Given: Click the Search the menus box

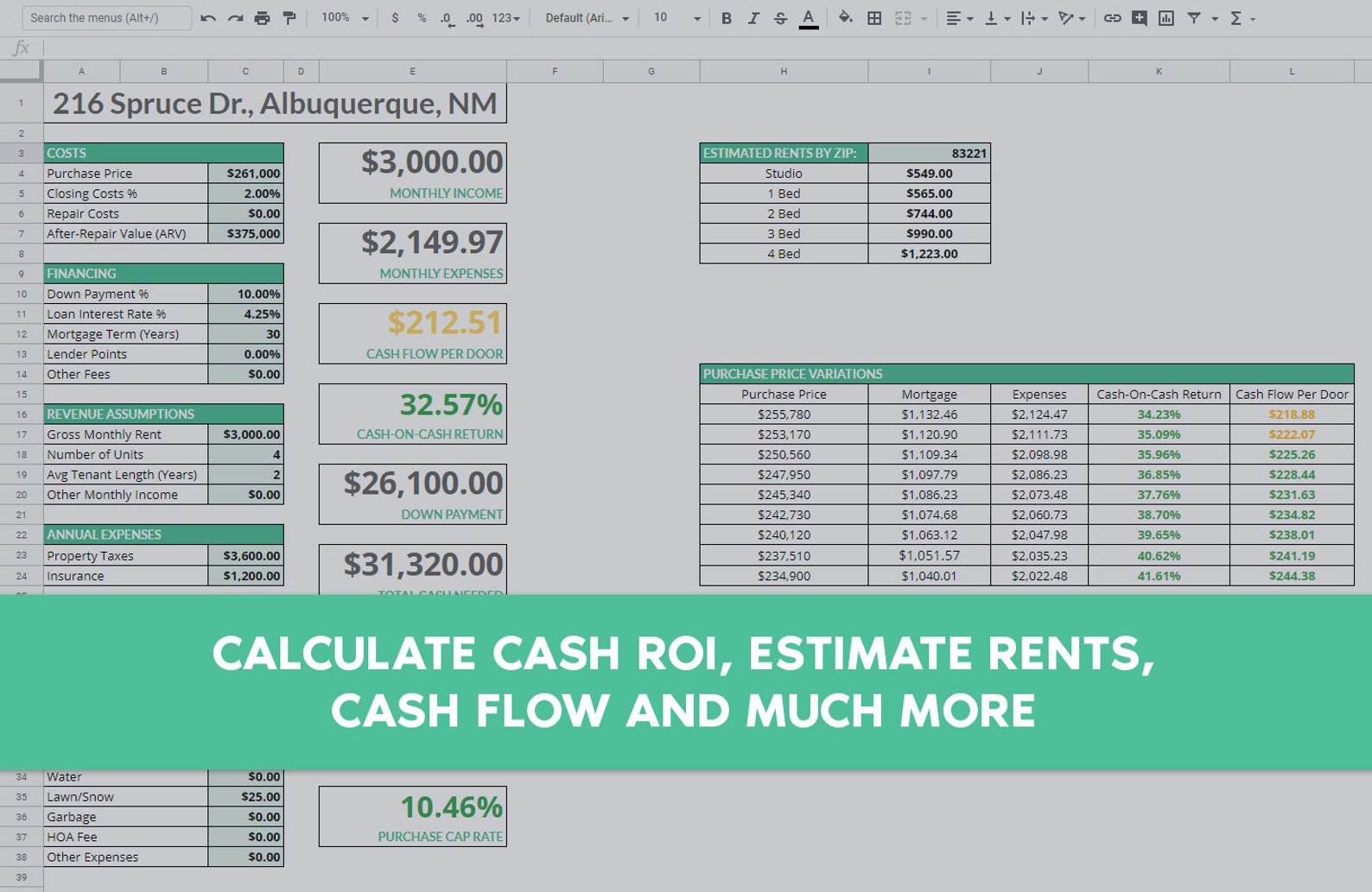Looking at the screenshot, I should [106, 17].
